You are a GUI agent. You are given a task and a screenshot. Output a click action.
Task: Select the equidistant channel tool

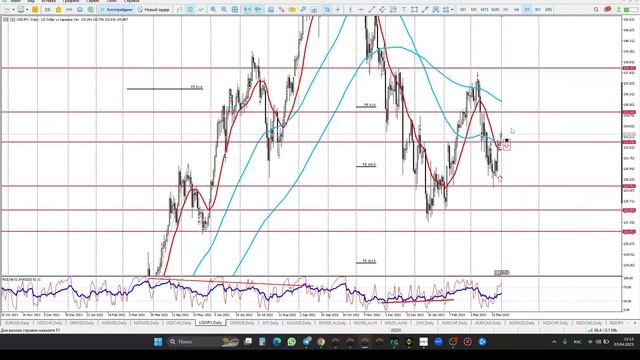point(382,9)
